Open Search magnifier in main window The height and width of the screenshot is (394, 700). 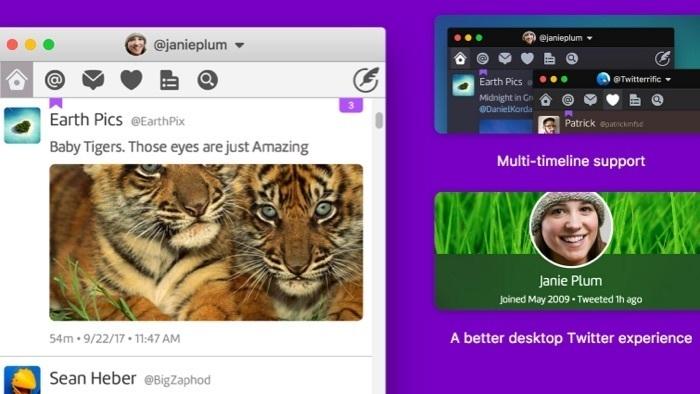pos(208,80)
